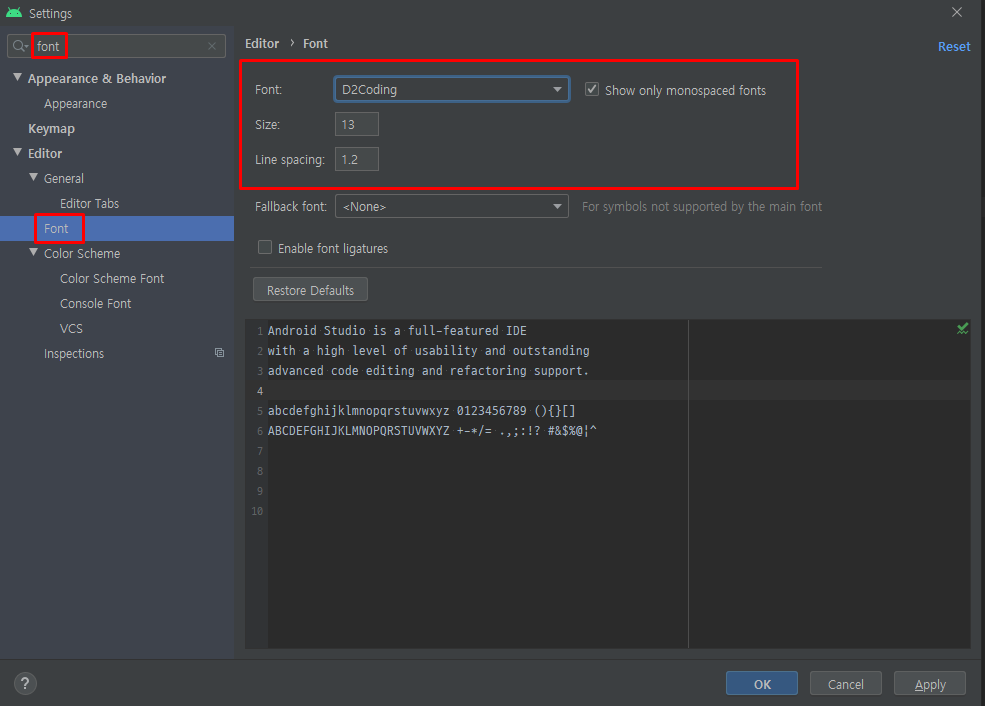The image size is (985, 706).
Task: Click the Editor breadcrumb
Action: pos(262,43)
